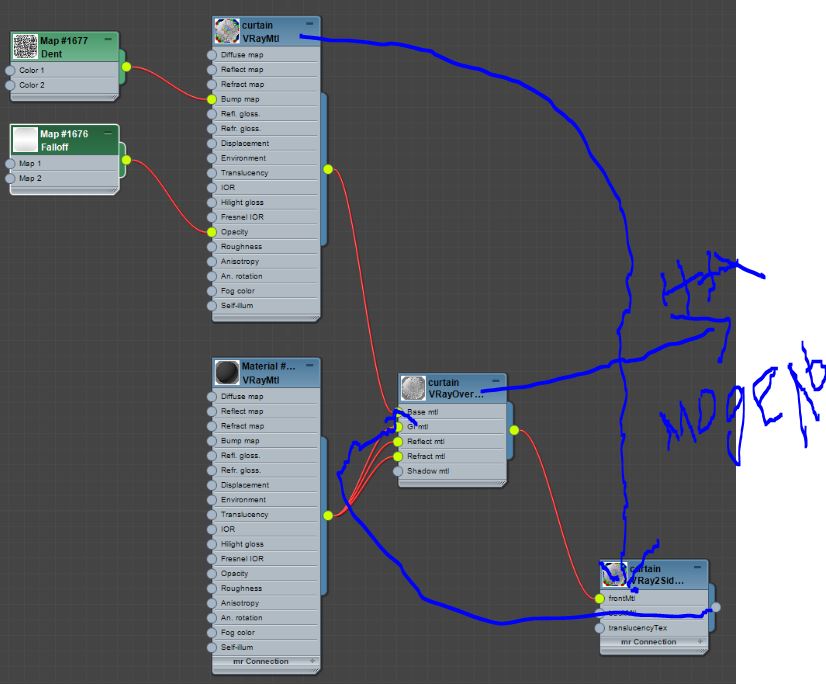Click the Falloff node output socket
This screenshot has width=826, height=685.
pyautogui.click(x=126, y=159)
